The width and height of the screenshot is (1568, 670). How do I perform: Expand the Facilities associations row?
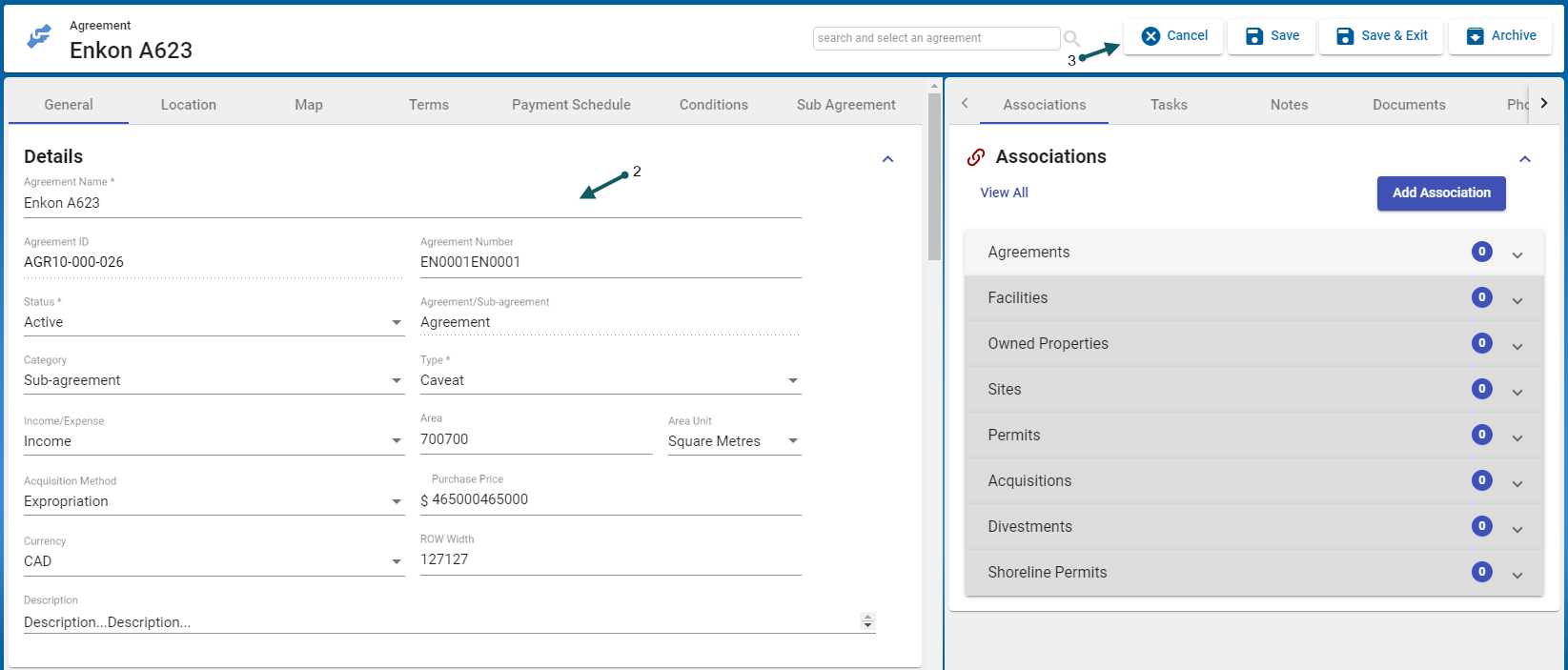click(x=1517, y=300)
